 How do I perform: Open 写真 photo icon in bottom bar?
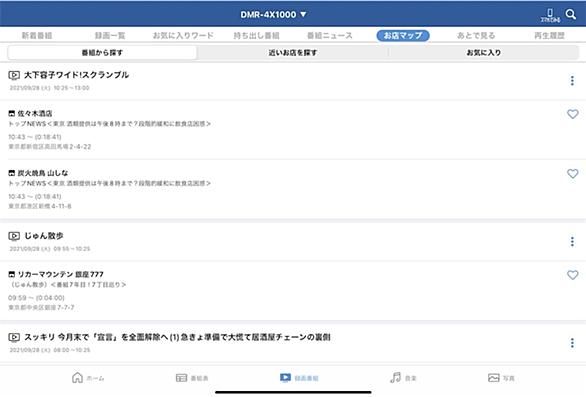tap(494, 378)
